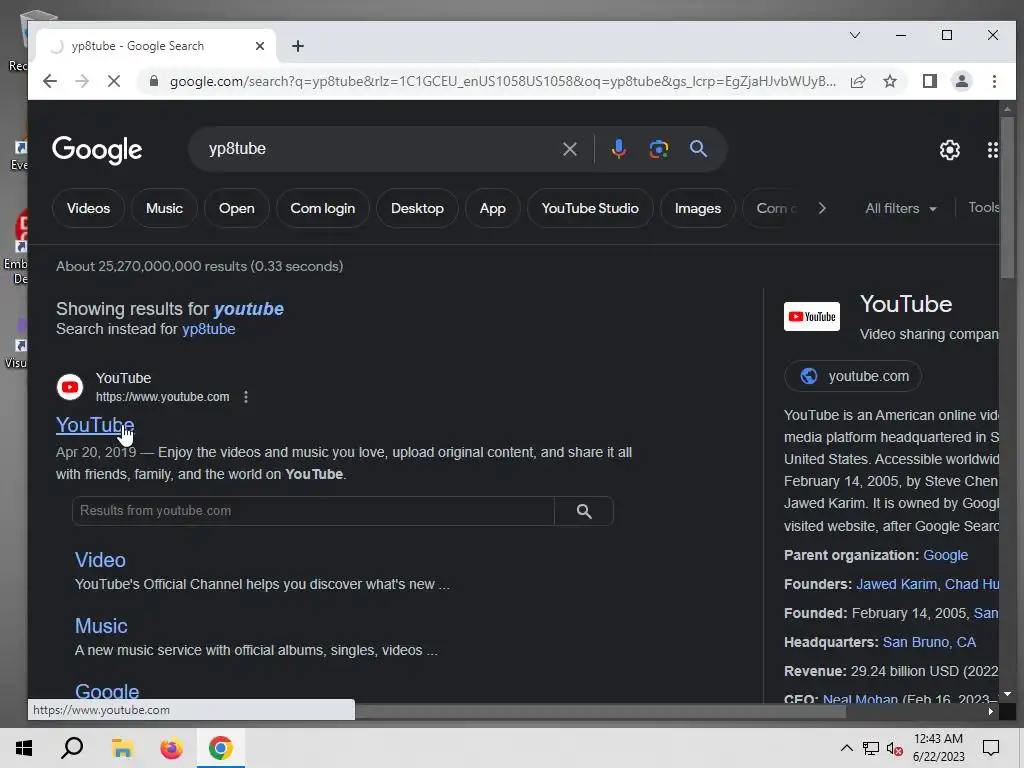Click the scroll right arrow
Screen dimensions: 1024x768
click(x=991, y=711)
